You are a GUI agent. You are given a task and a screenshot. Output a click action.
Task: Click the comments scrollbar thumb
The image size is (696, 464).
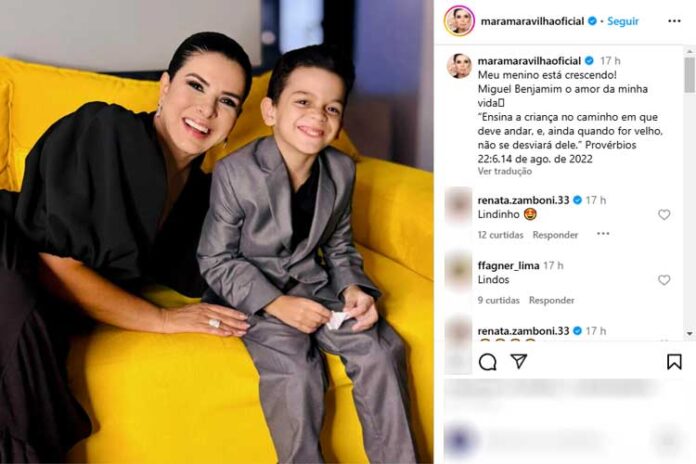tap(689, 75)
